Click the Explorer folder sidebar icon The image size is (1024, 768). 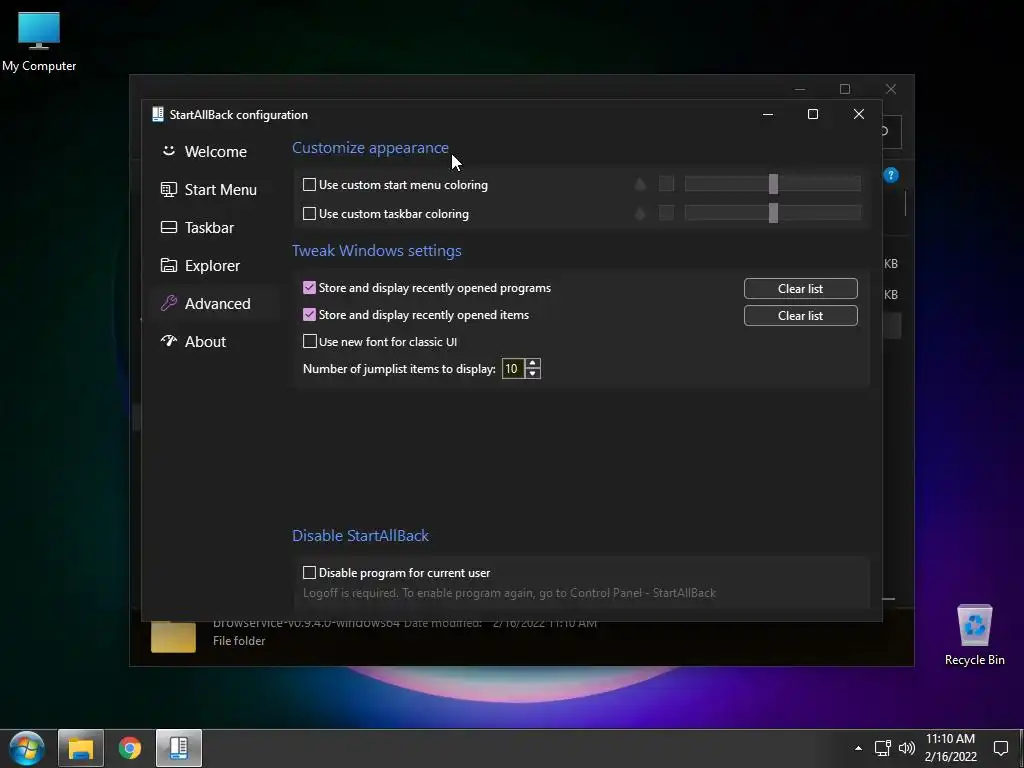click(168, 265)
